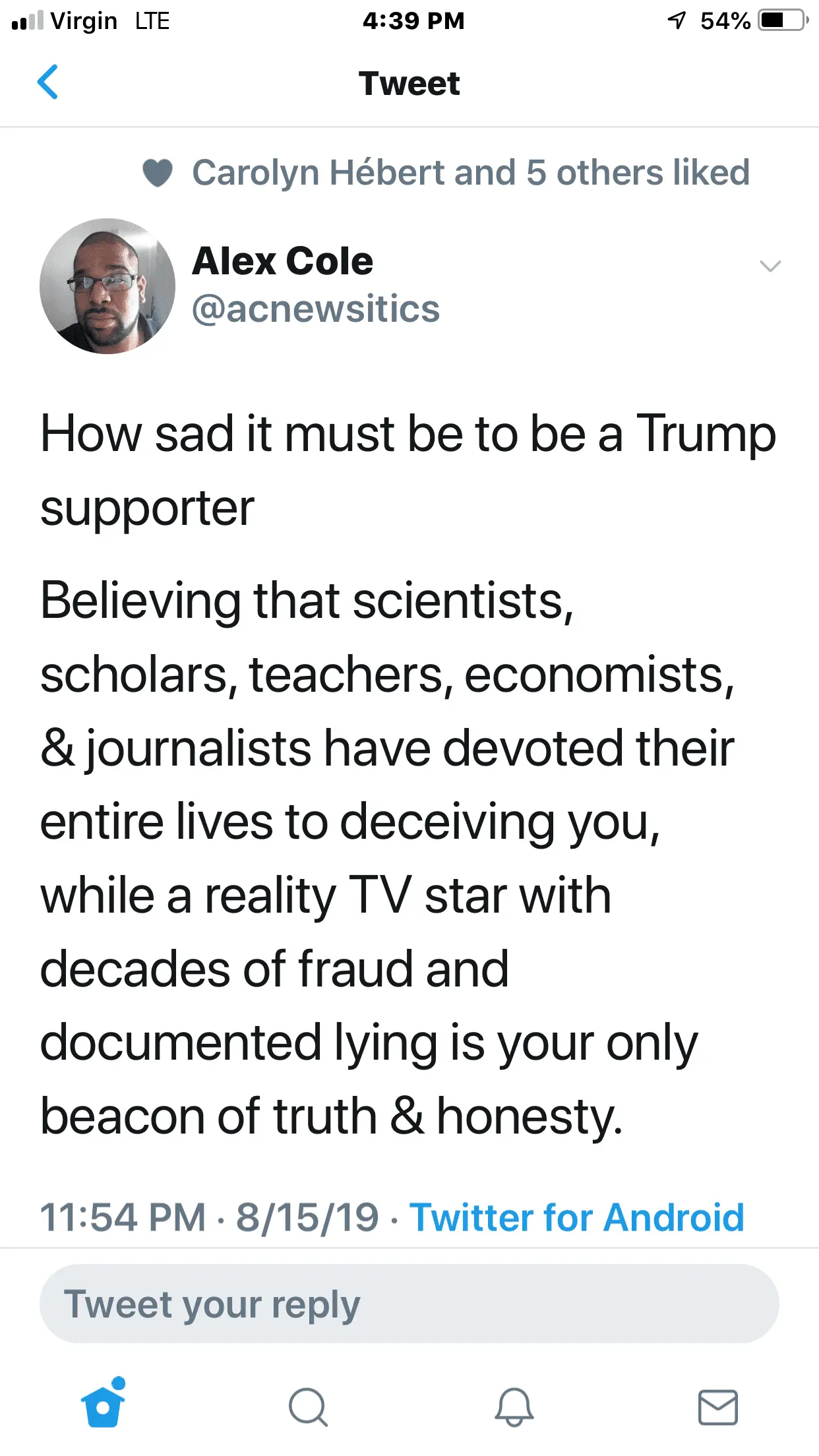Open the Search magnifier tab
Viewport: 819px width, 1456px height.
click(x=308, y=1407)
